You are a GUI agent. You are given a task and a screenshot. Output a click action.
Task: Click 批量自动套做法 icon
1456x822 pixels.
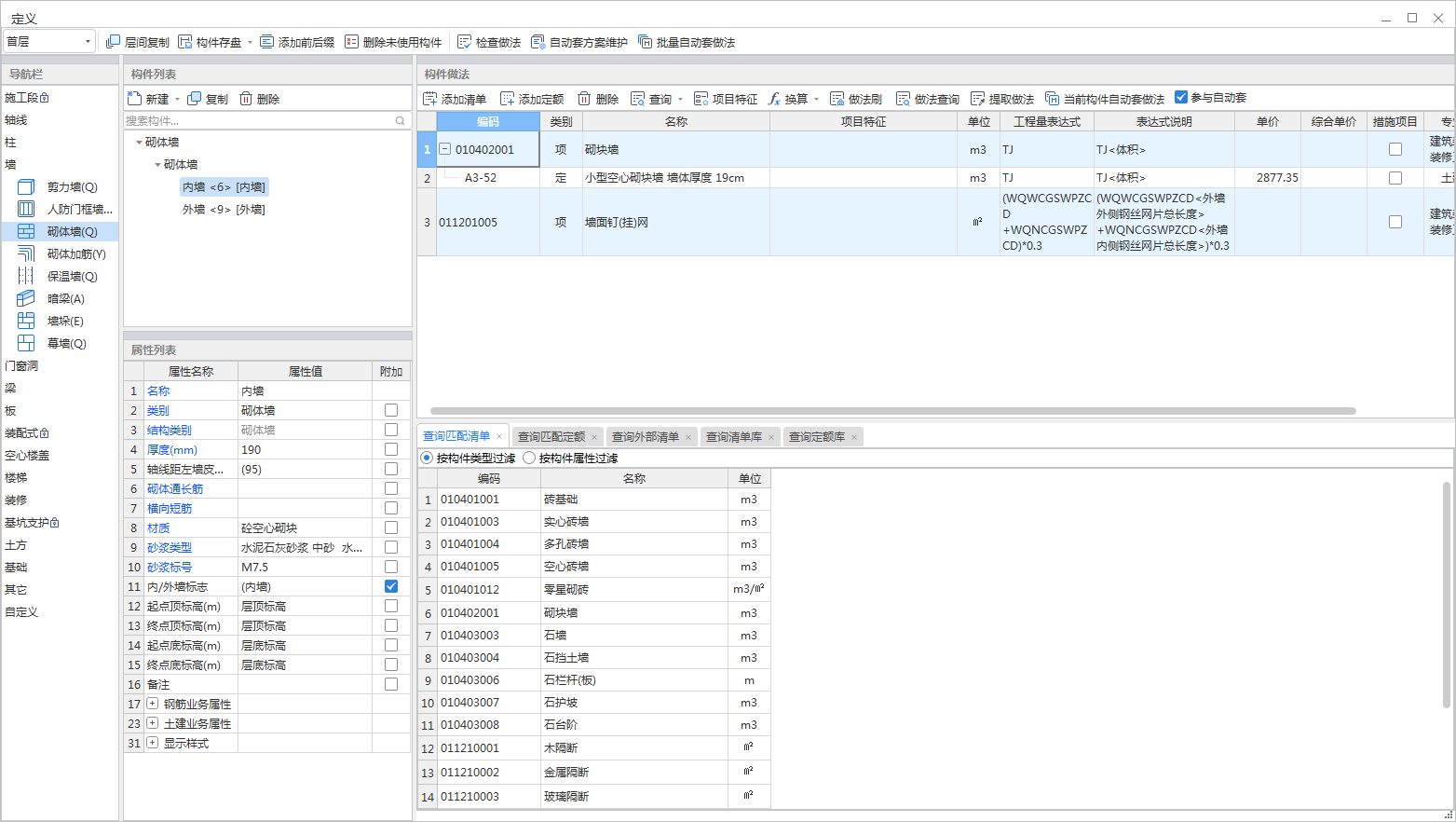coord(645,42)
